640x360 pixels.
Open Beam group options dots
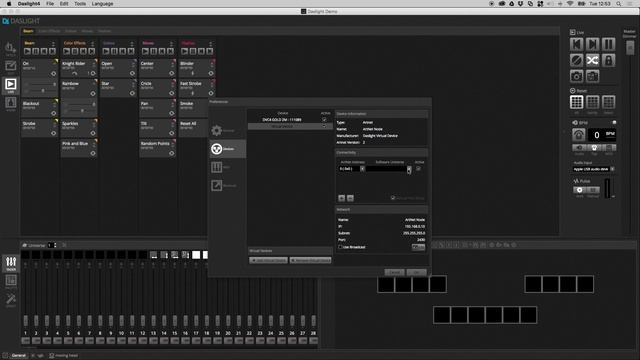(53, 43)
